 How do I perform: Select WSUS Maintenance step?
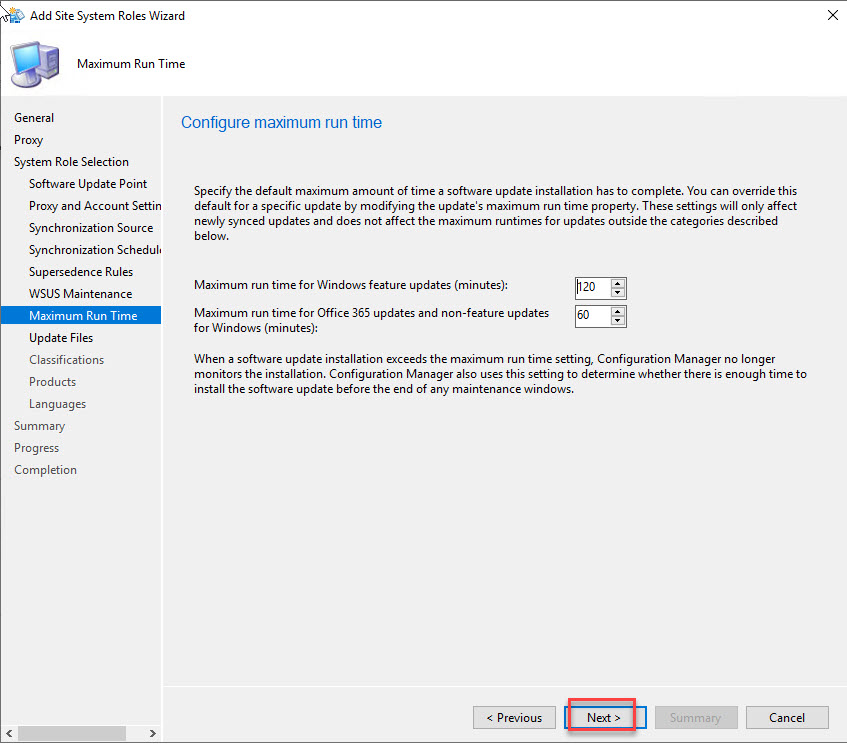point(80,294)
